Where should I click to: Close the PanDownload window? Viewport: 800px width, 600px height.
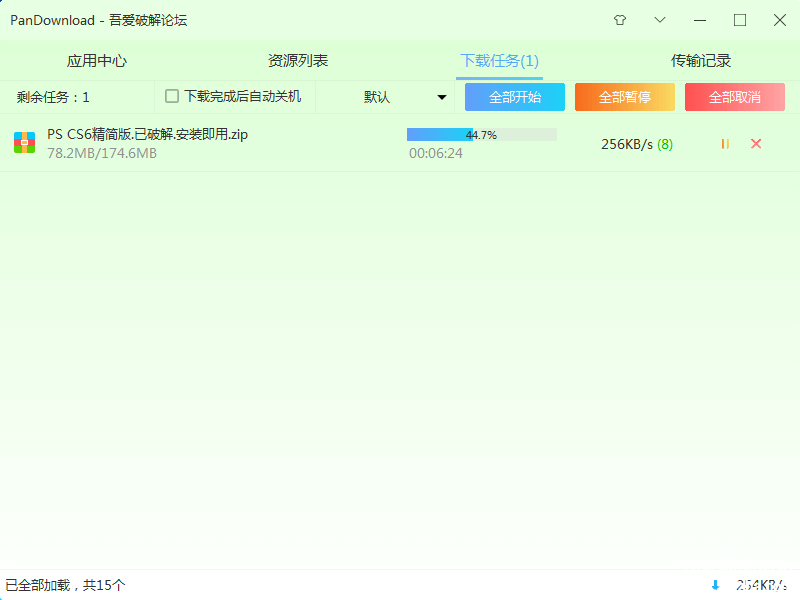coord(780,20)
